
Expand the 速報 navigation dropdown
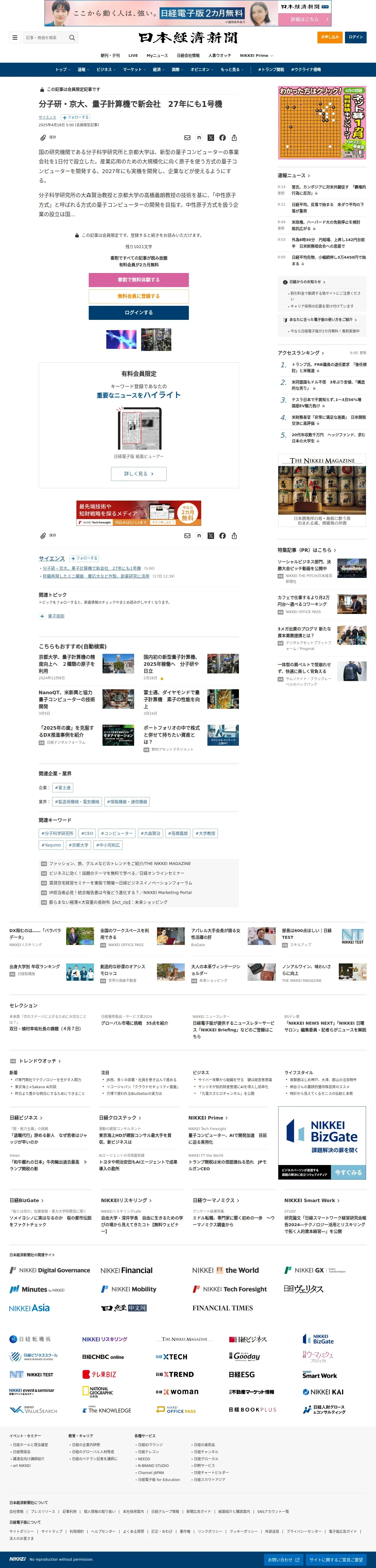(83, 69)
